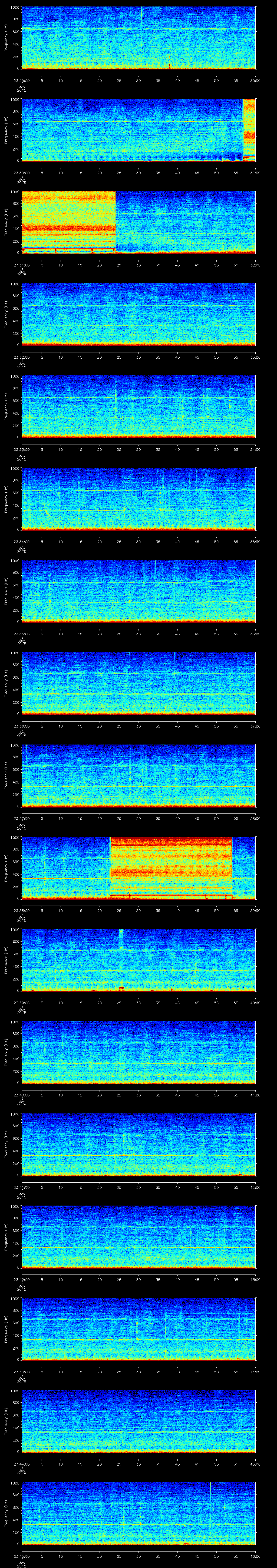Viewport: 277px width, 1568px height.
Task: Click the 46:00 end-of-axis time label
Action: (256, 1556)
